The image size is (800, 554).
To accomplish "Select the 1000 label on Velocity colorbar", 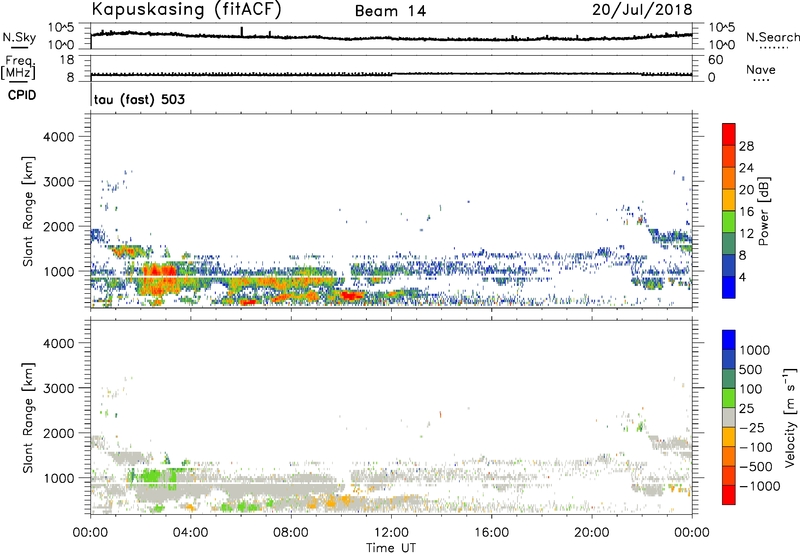I will 755,350.
